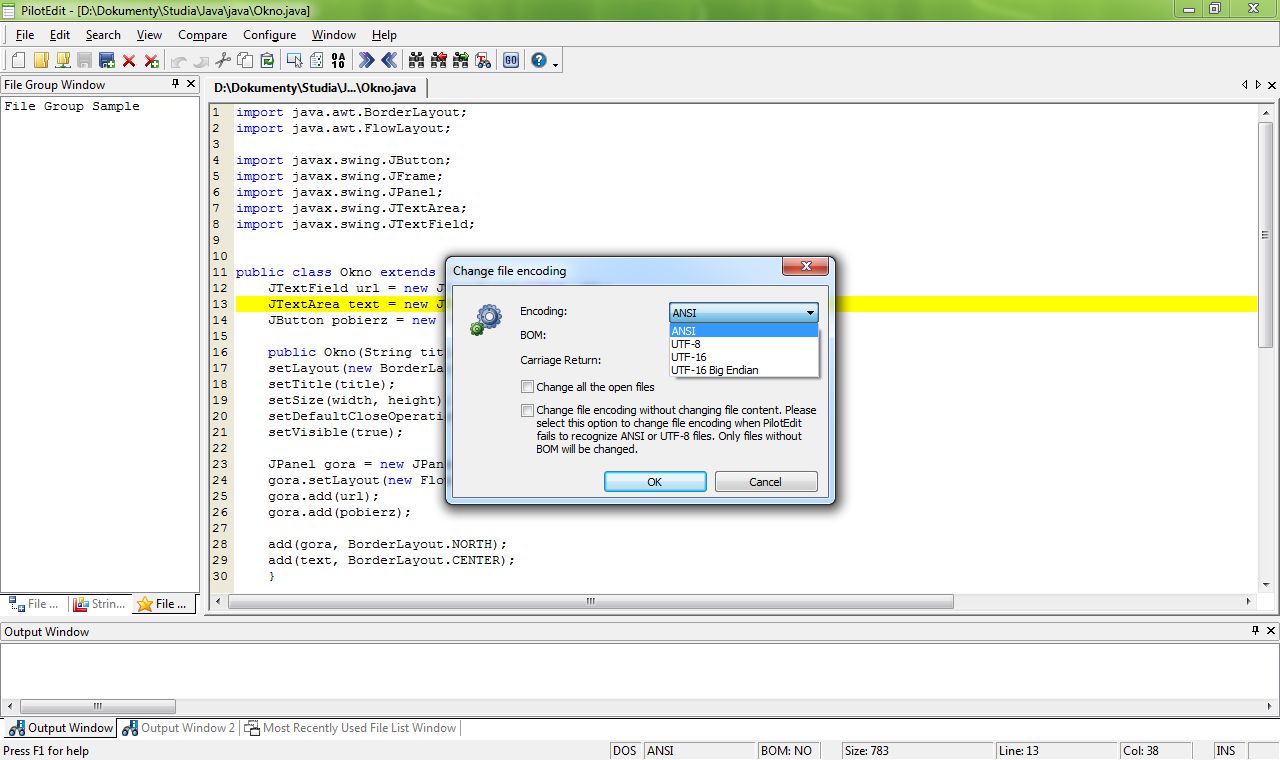The image size is (1280, 760).
Task: Click ANSI encoding in status bar
Action: pyautogui.click(x=698, y=750)
